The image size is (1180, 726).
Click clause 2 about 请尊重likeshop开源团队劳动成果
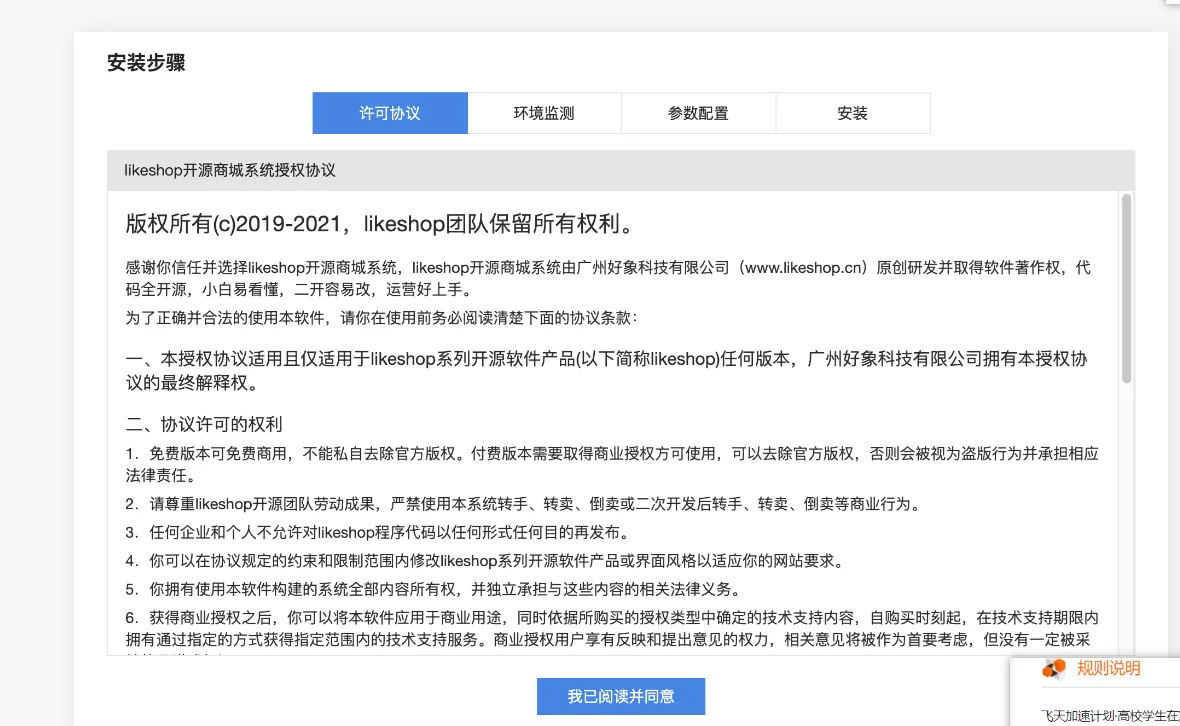click(x=525, y=504)
